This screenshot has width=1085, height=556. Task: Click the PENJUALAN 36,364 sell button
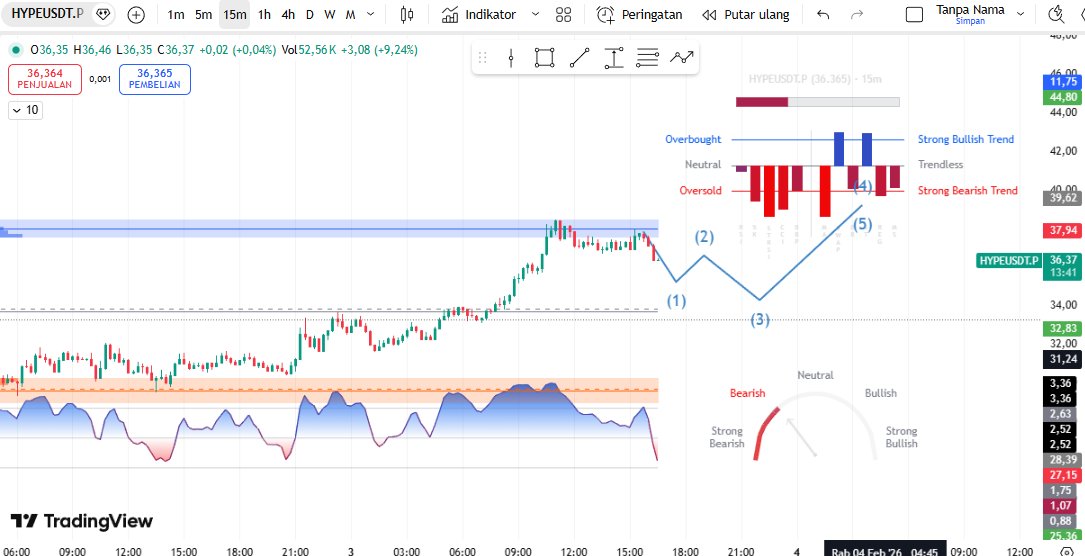click(45, 79)
